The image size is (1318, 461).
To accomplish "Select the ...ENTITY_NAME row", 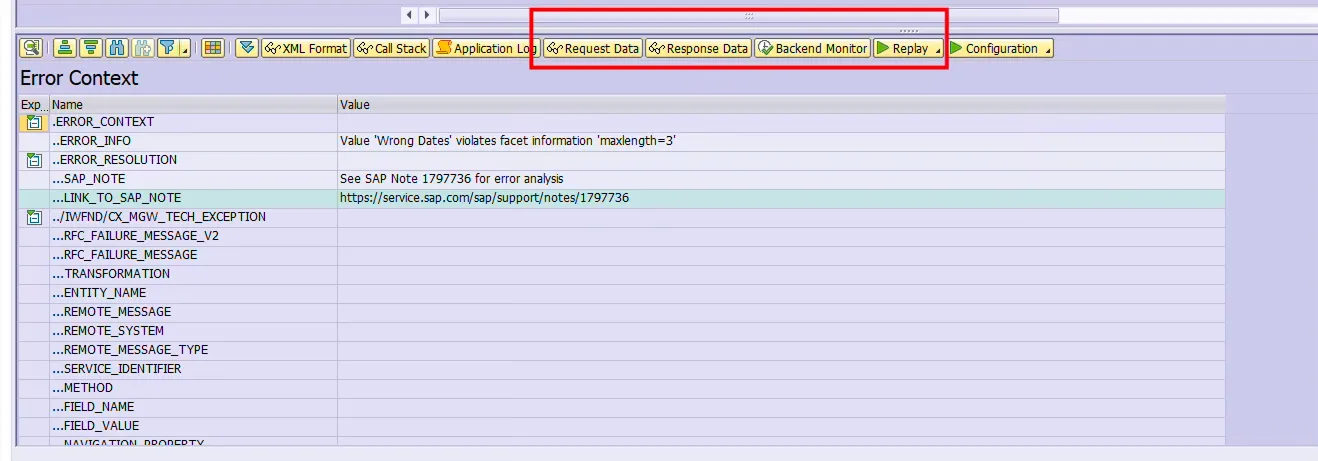I will 622,293.
